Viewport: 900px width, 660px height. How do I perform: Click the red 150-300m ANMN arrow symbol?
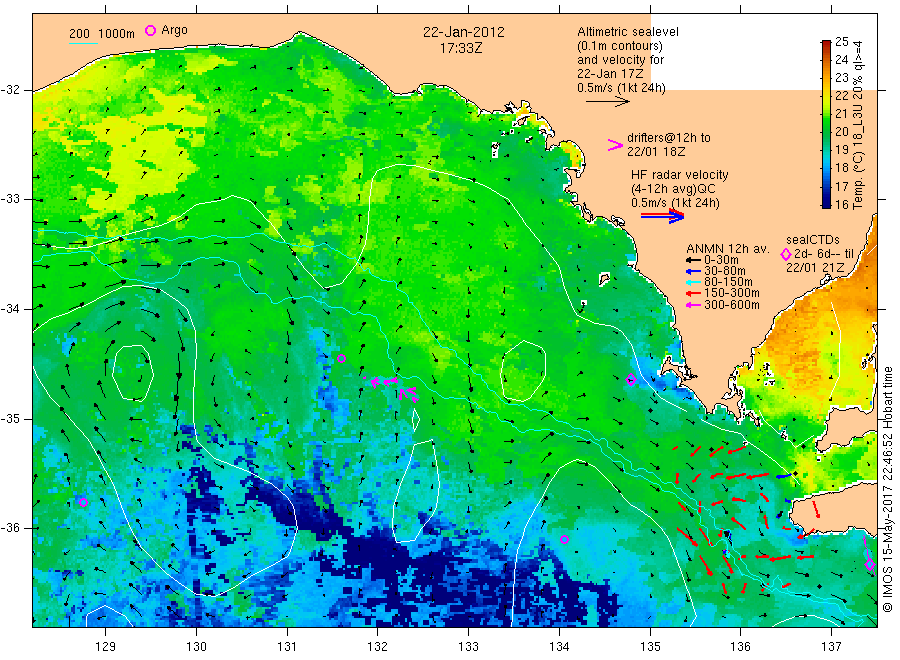pos(693,293)
